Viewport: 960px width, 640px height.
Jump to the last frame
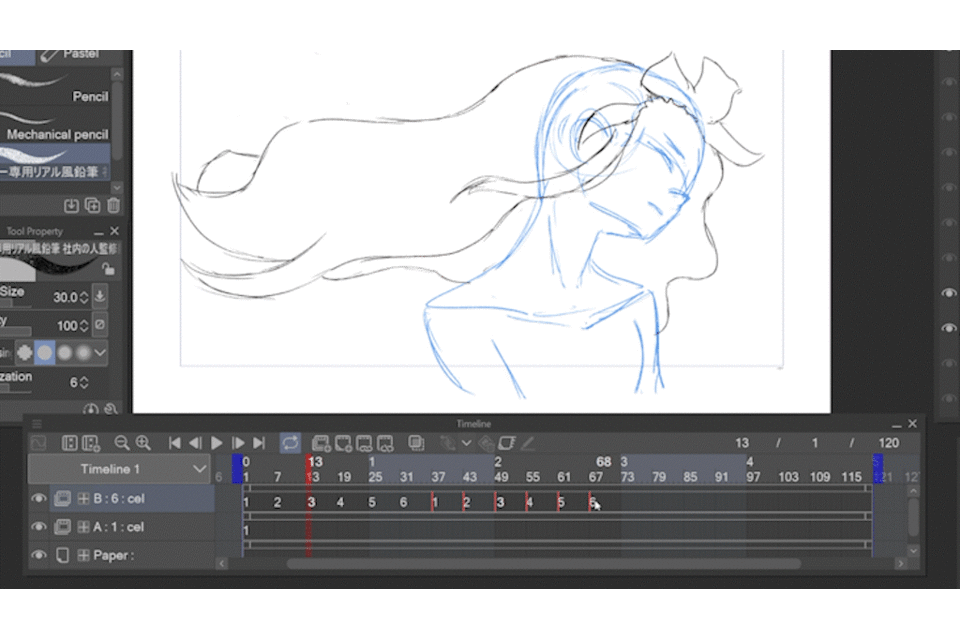[x=259, y=443]
